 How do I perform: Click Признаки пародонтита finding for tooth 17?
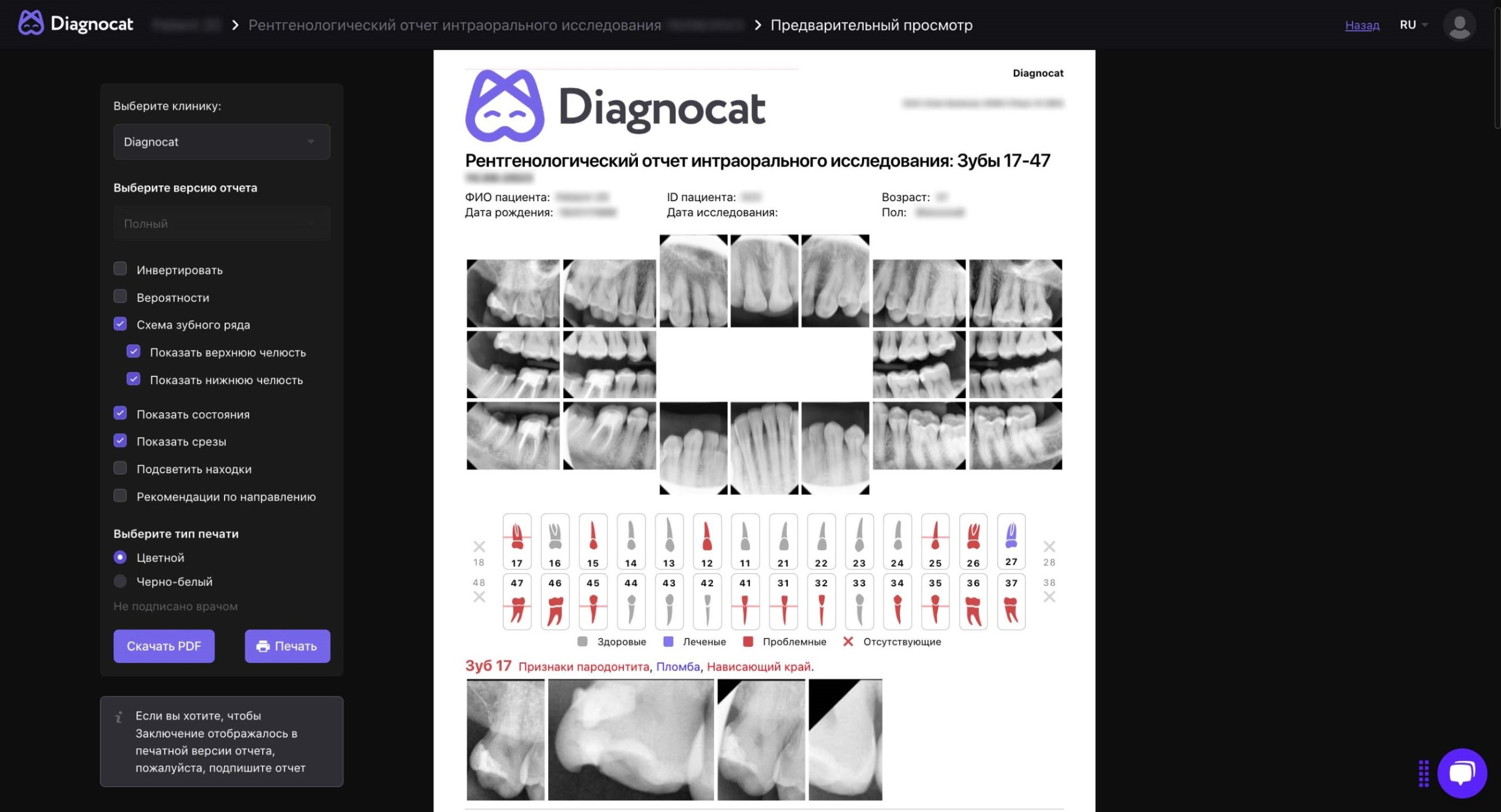tap(584, 667)
